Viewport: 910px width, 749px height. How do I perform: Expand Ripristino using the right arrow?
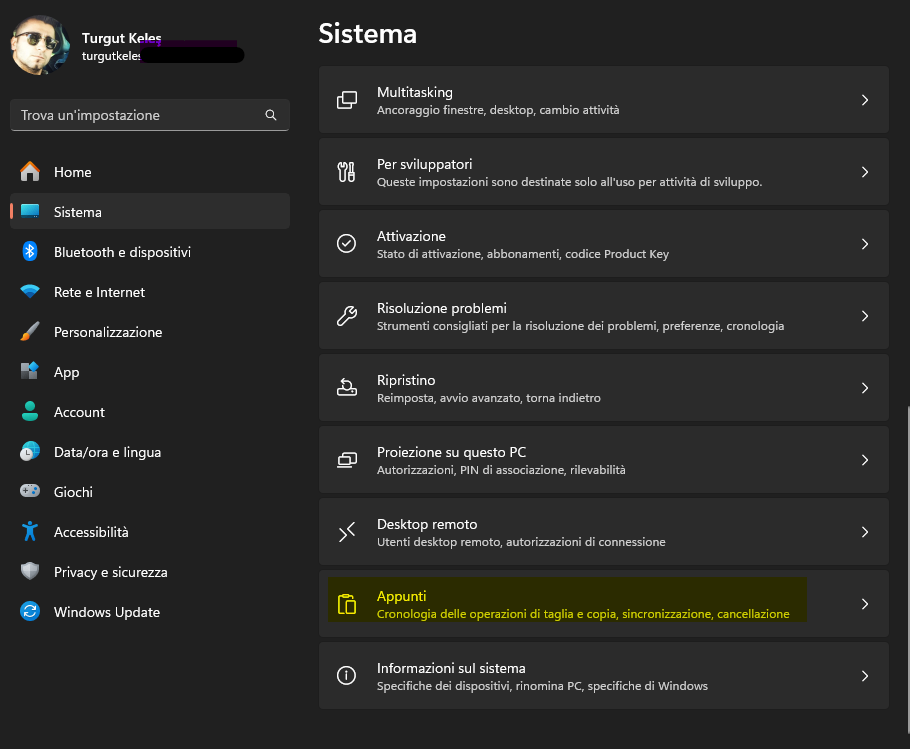point(865,388)
